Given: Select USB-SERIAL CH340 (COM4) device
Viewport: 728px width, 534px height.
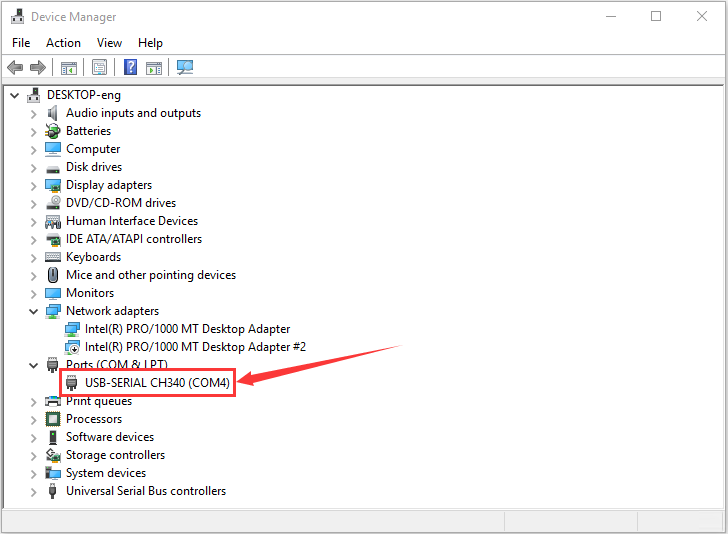Looking at the screenshot, I should click(x=157, y=383).
